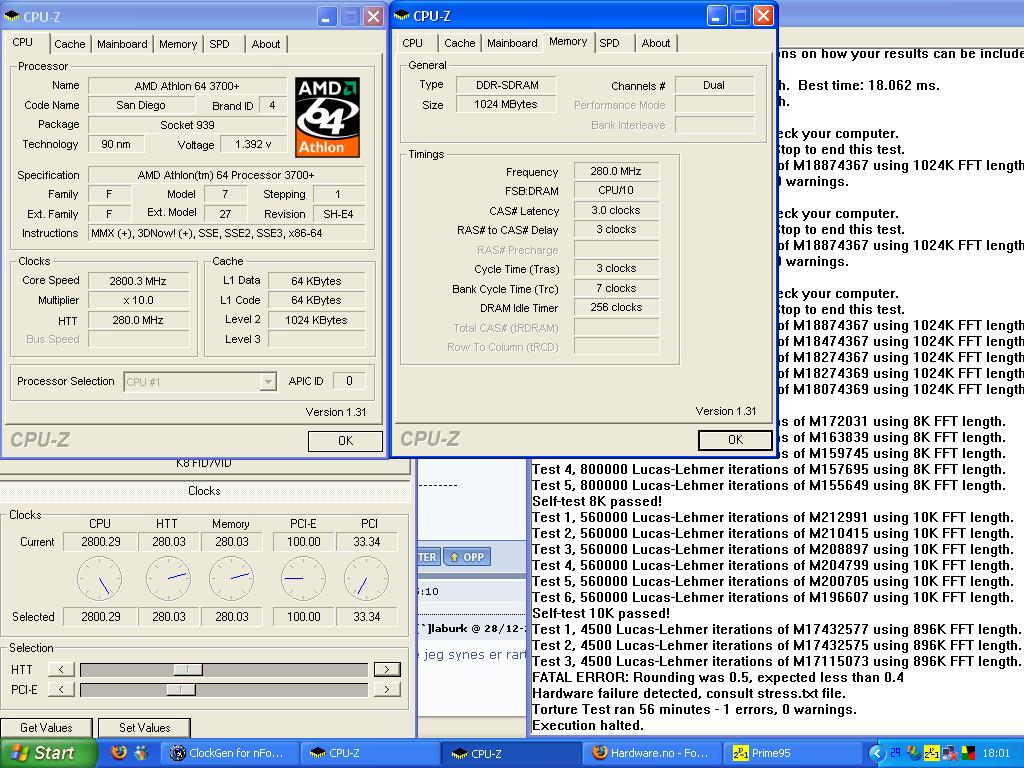This screenshot has height=768, width=1024.
Task: Click the OPP button on the forum page
Action: pos(467,557)
